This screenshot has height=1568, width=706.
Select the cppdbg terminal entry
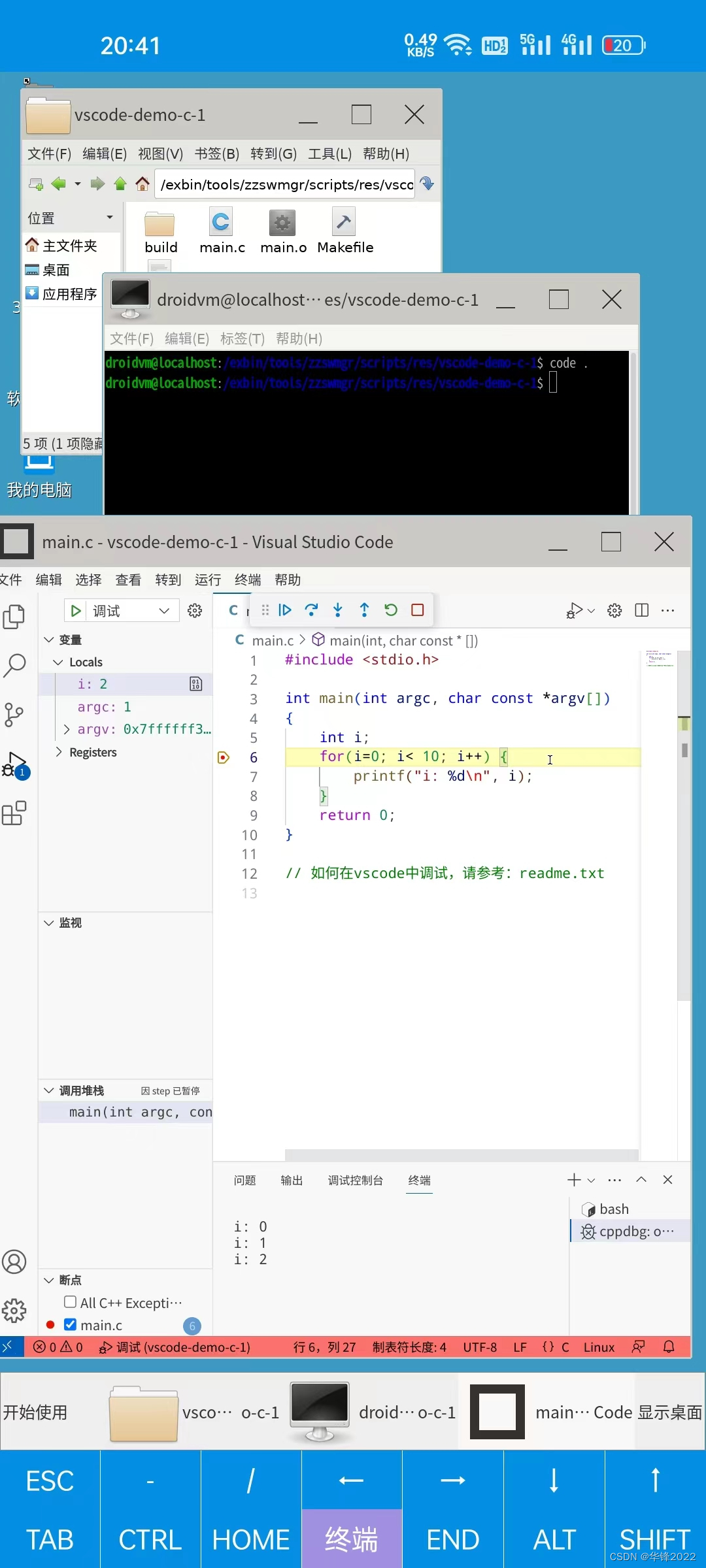coord(630,1232)
